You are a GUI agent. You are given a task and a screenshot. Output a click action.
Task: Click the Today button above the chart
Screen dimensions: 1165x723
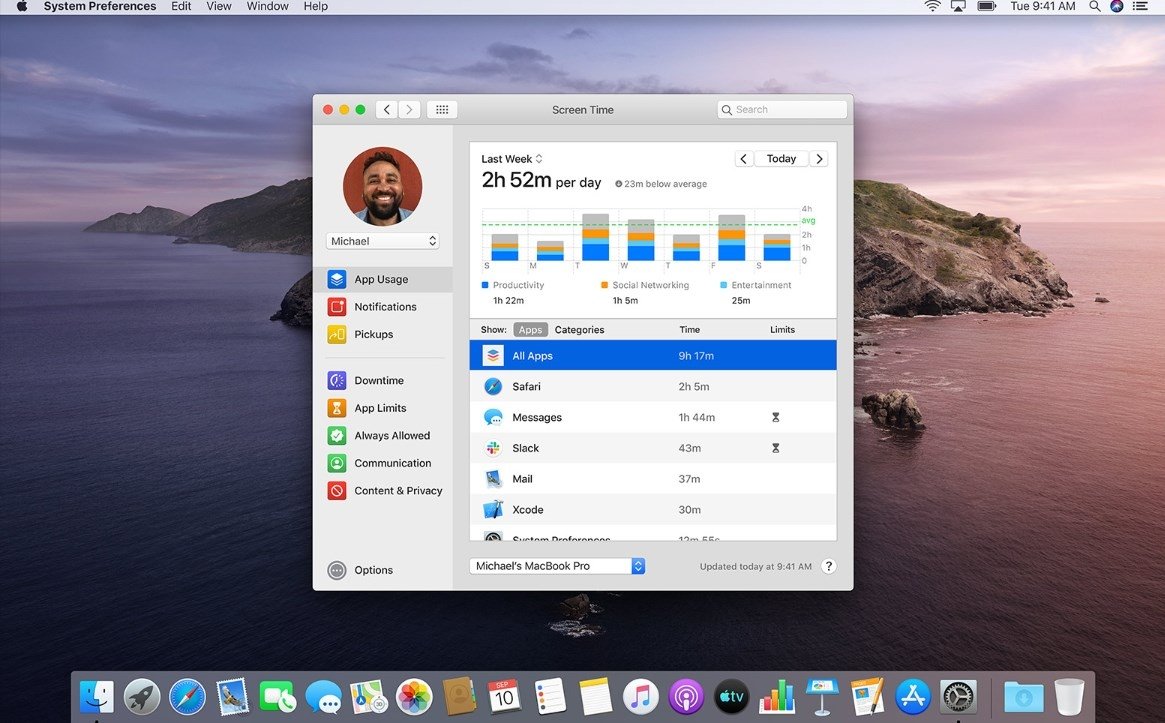pyautogui.click(x=780, y=158)
